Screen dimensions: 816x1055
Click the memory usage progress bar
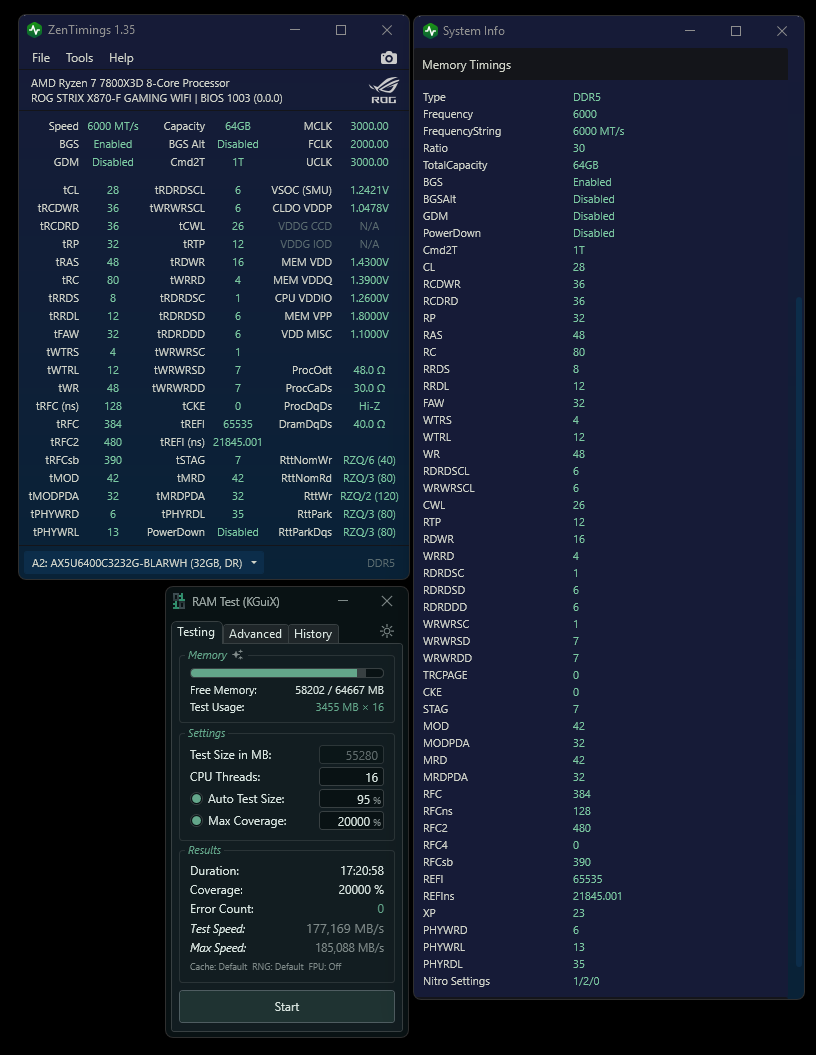(x=287, y=673)
